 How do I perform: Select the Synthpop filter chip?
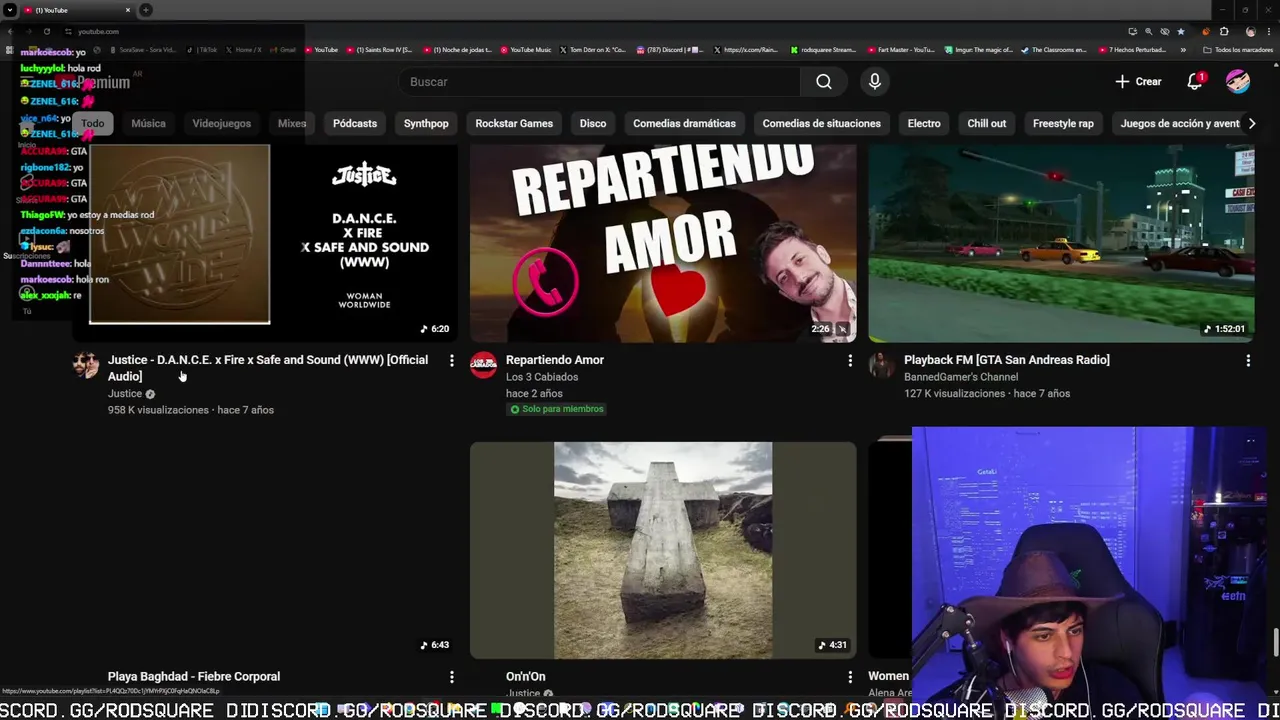pyautogui.click(x=426, y=123)
